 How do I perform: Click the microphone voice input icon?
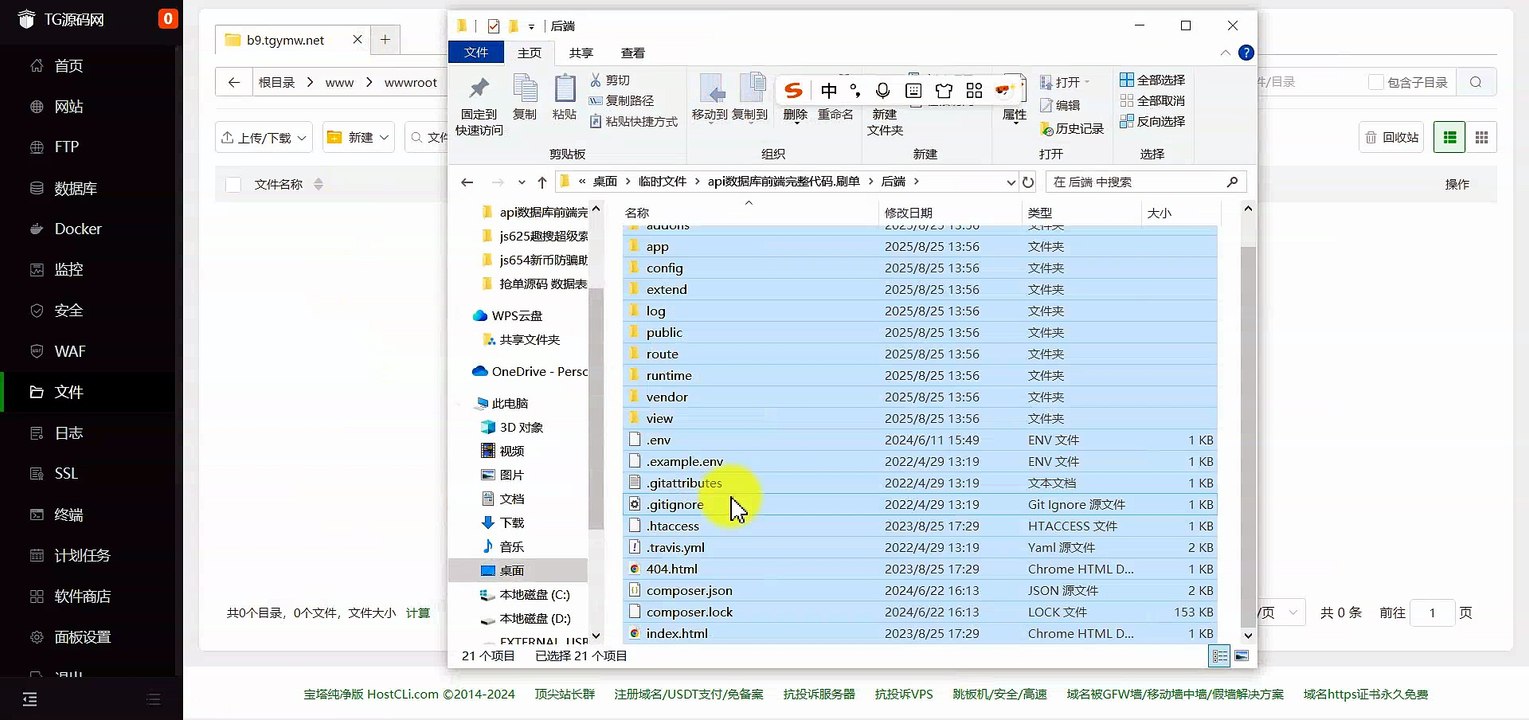coord(882,91)
